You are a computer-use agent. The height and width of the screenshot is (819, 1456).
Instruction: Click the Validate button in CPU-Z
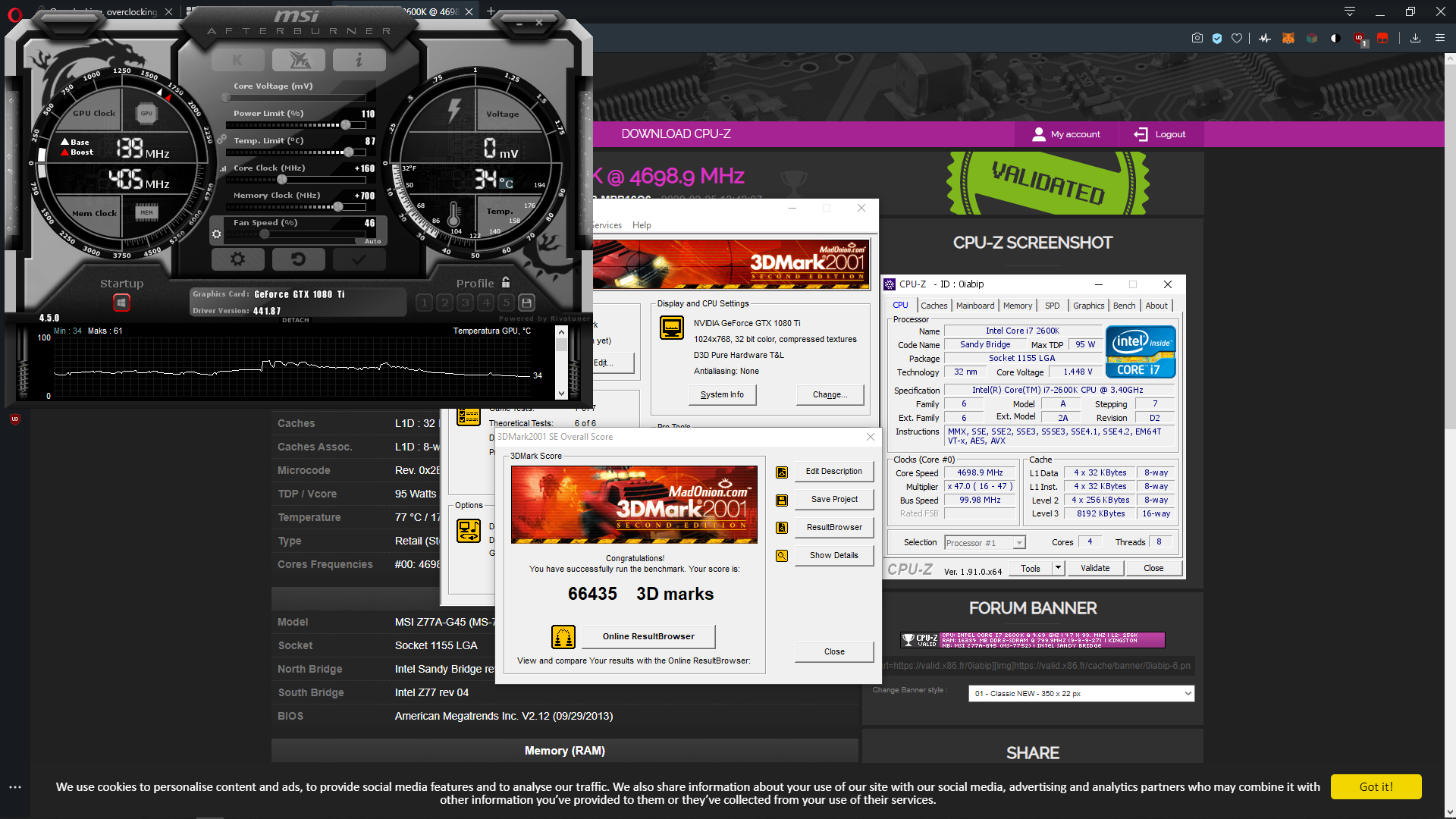pyautogui.click(x=1095, y=568)
